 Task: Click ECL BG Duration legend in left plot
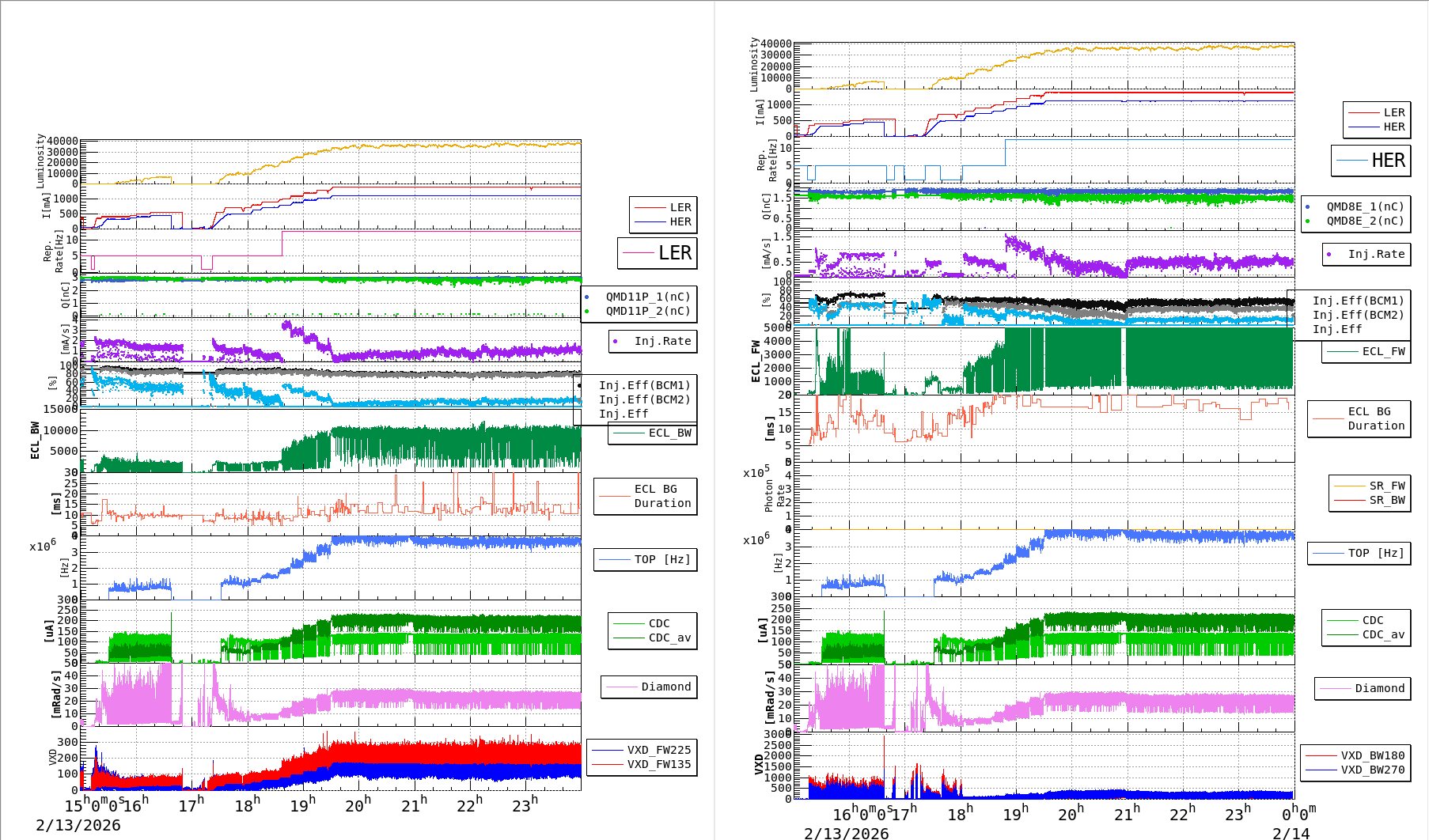(x=646, y=496)
